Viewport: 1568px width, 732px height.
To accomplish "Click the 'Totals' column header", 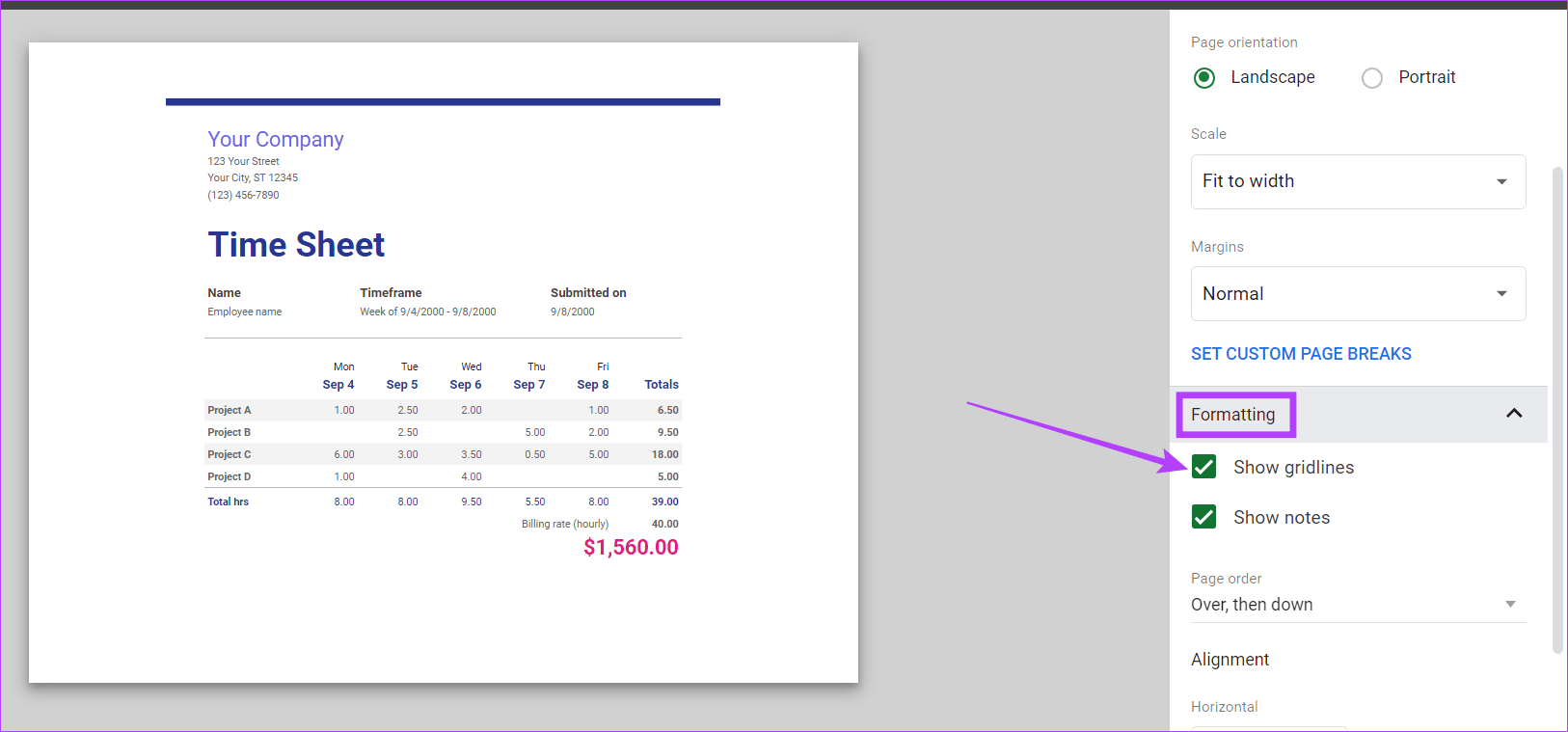I will click(662, 384).
